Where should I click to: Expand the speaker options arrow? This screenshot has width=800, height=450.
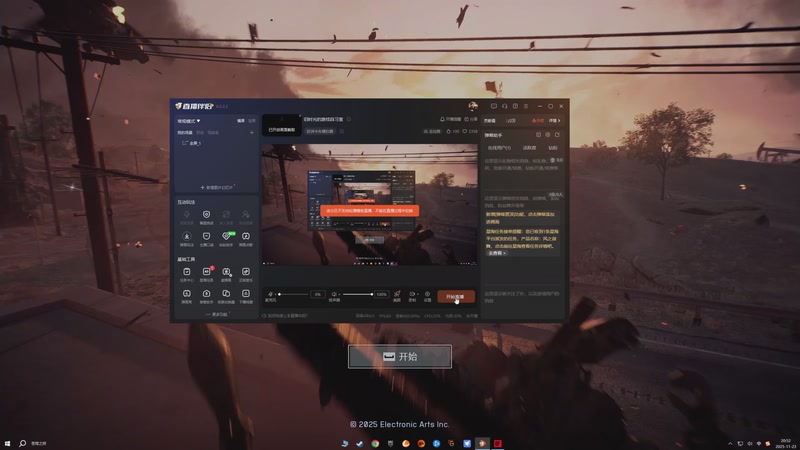pos(339,294)
